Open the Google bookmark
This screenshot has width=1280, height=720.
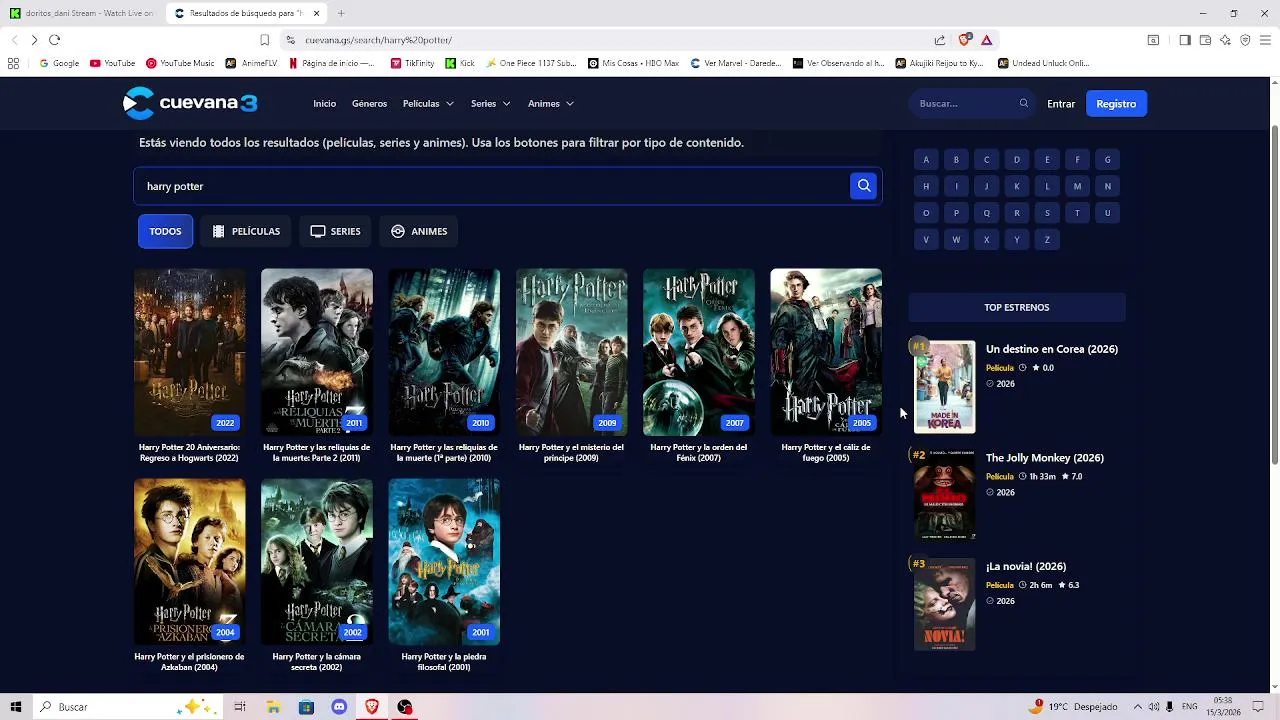(59, 63)
